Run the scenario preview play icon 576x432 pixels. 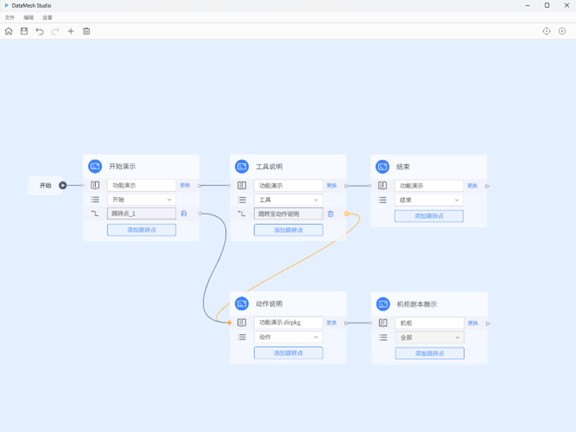point(562,31)
